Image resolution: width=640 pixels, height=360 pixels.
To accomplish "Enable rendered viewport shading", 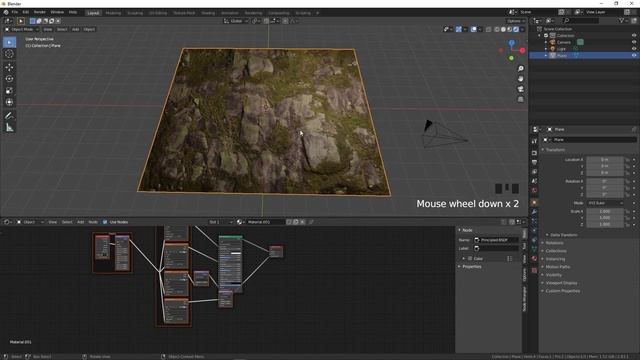I will (516, 29).
